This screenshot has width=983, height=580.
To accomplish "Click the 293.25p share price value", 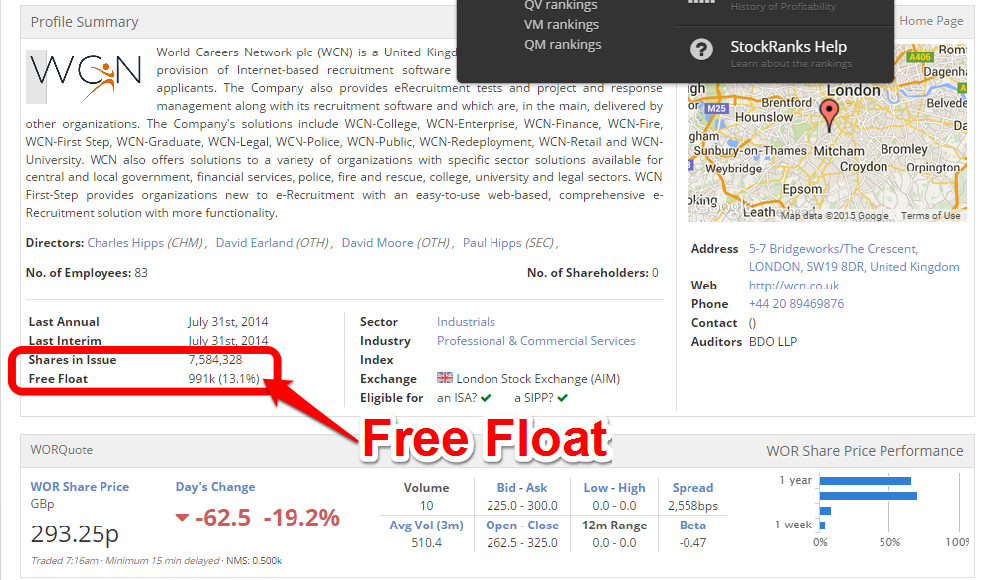I will [x=75, y=534].
